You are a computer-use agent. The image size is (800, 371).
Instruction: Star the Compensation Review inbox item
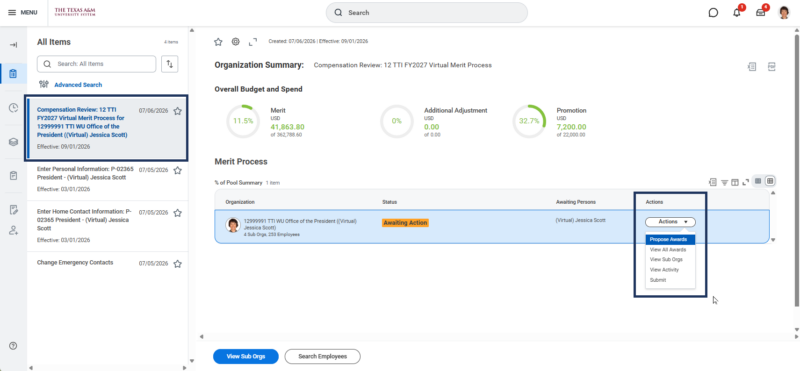(x=178, y=111)
